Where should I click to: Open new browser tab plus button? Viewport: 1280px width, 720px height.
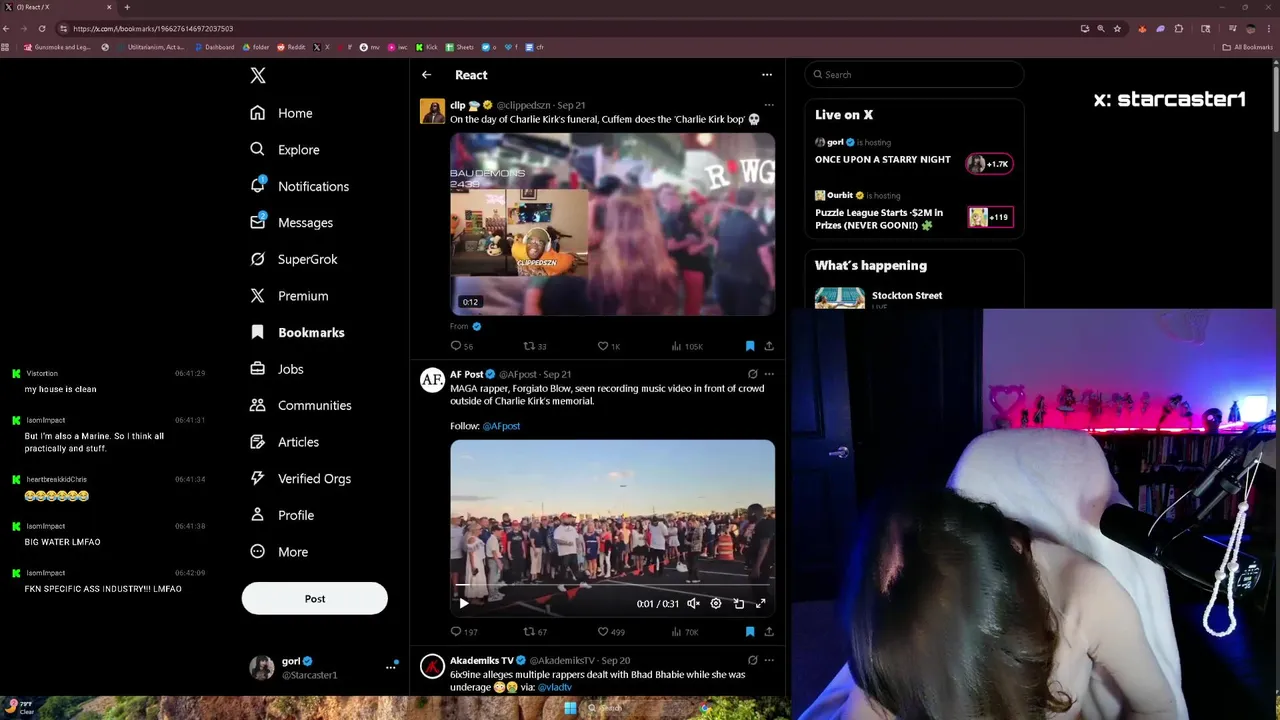127,7
